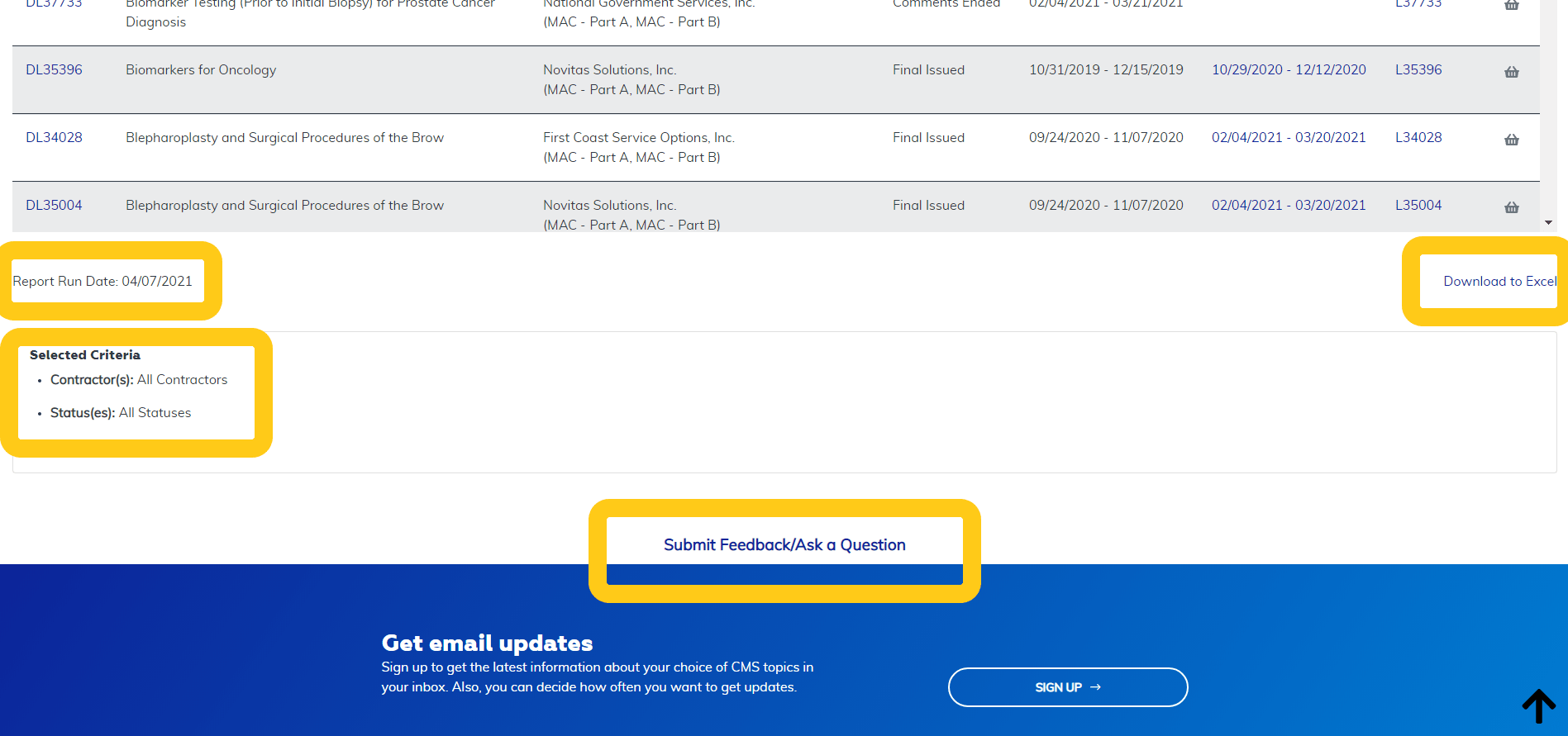Click basket icon in First Coast row
1568x736 pixels.
(1511, 140)
